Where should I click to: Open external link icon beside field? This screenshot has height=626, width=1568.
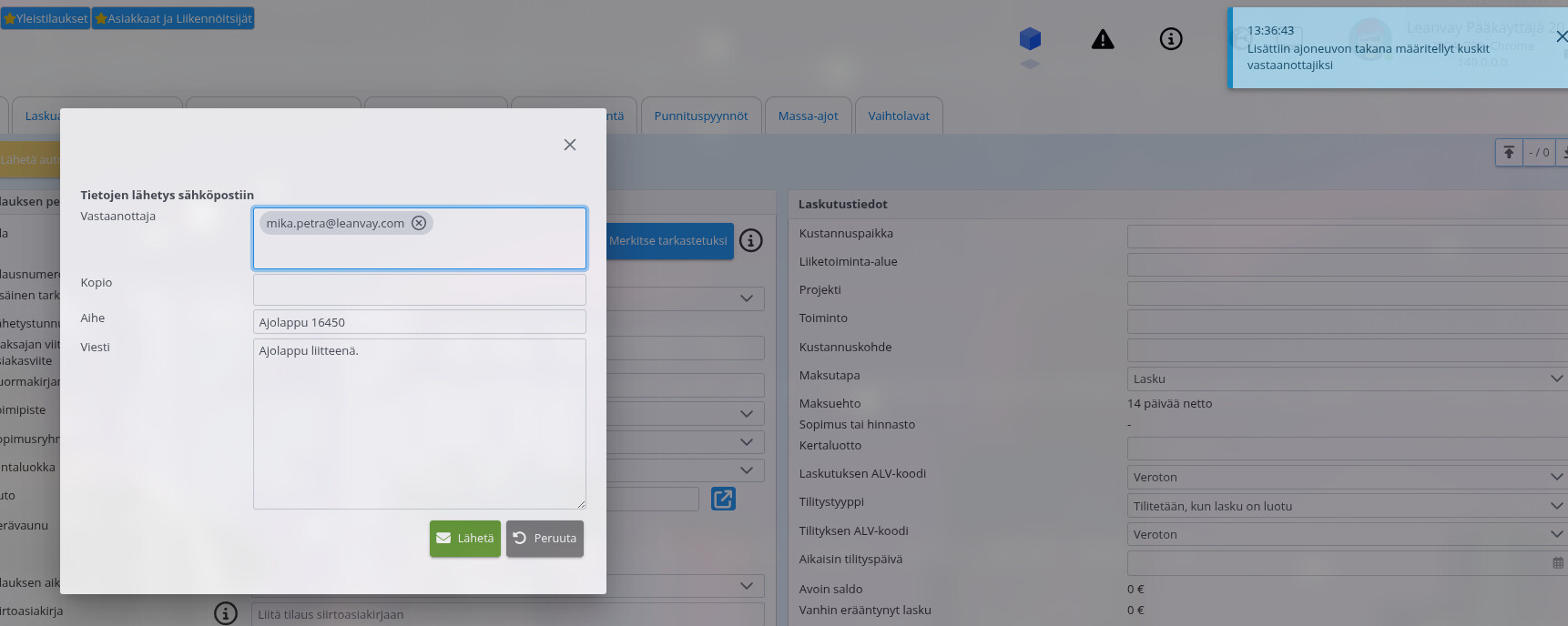723,499
